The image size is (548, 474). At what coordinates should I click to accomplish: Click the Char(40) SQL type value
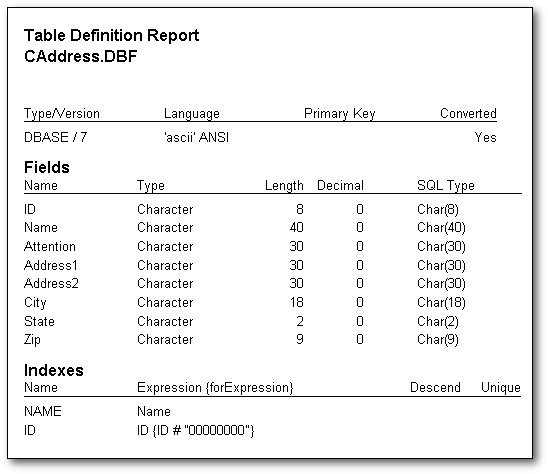tap(441, 228)
